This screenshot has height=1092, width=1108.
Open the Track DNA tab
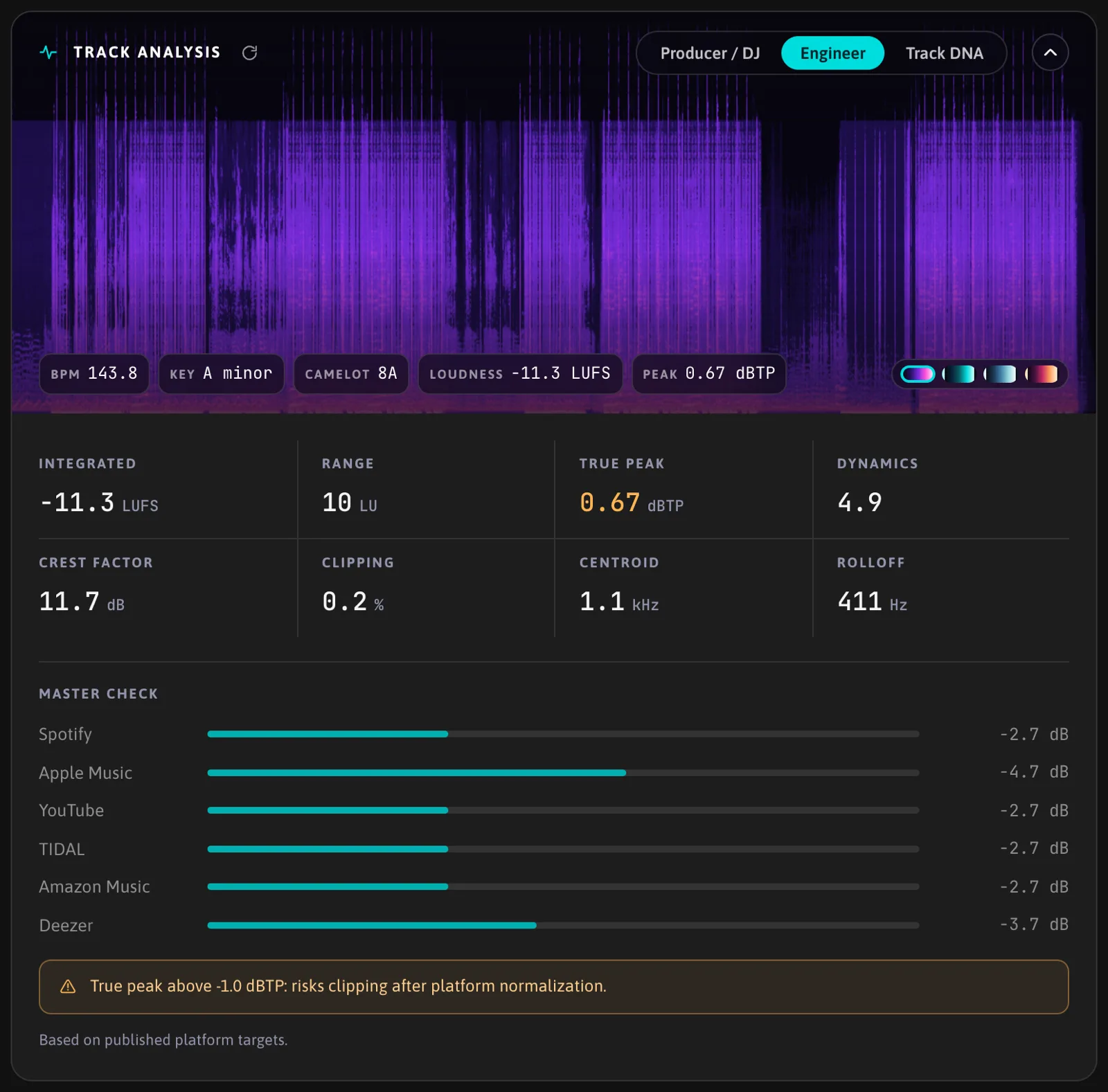coord(944,53)
